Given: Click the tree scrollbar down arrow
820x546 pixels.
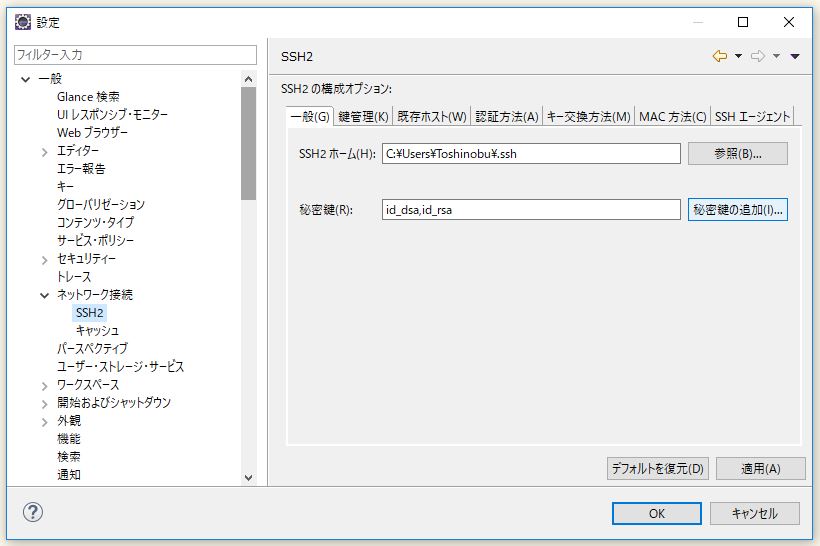Looking at the screenshot, I should [248, 477].
